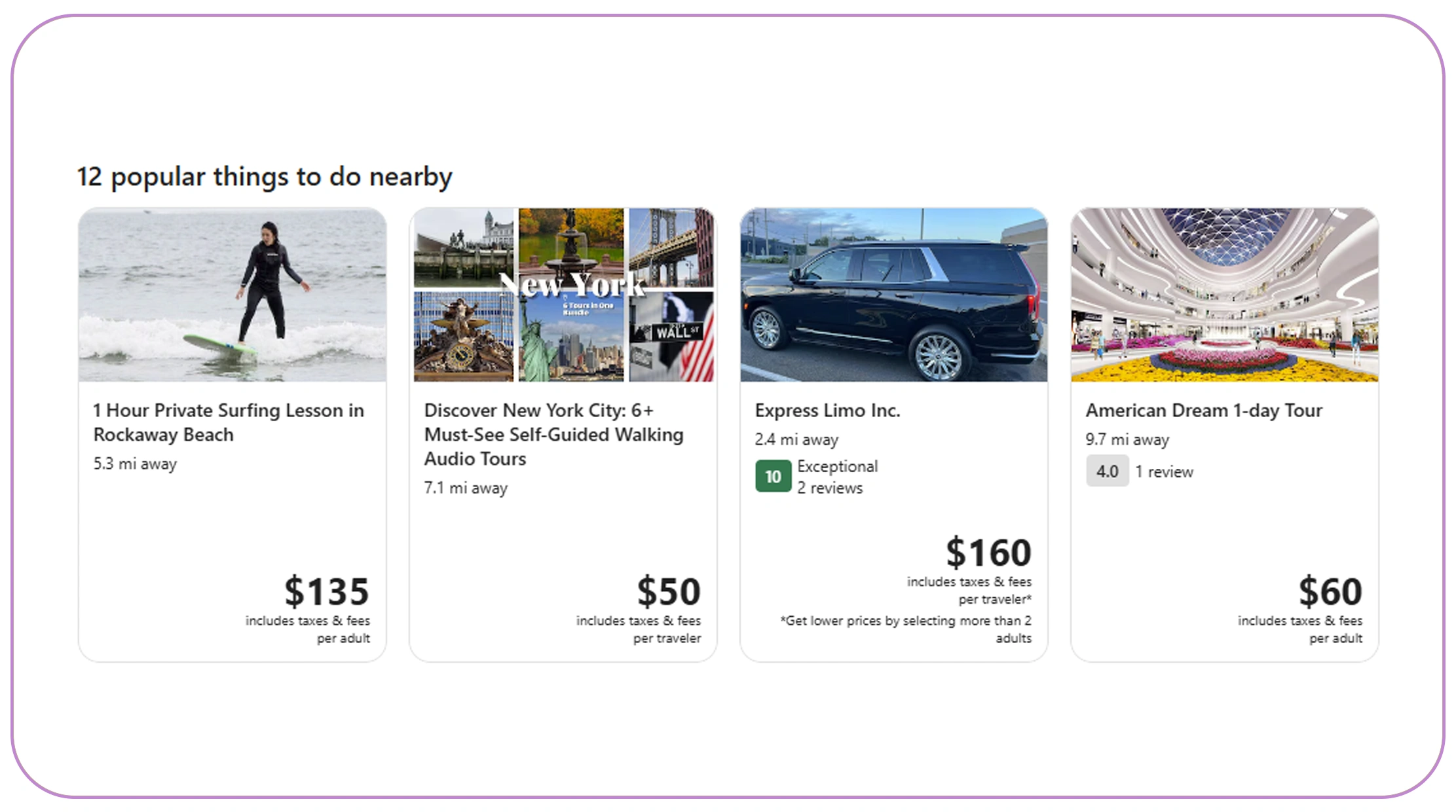Click the 1 review text
This screenshot has height=812, width=1456.
click(x=1164, y=471)
